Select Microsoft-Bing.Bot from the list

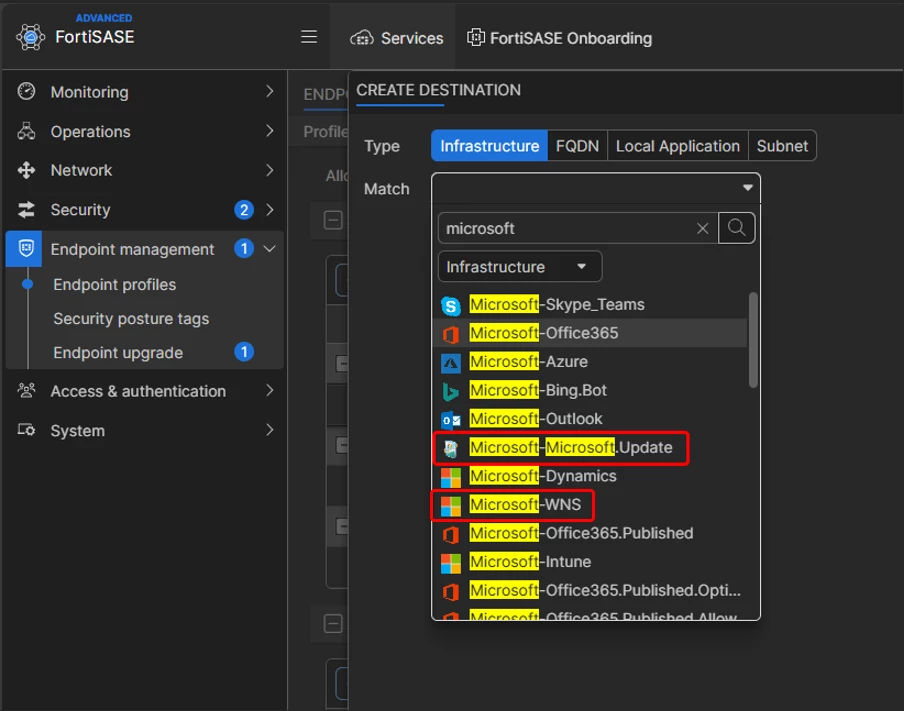coord(590,390)
